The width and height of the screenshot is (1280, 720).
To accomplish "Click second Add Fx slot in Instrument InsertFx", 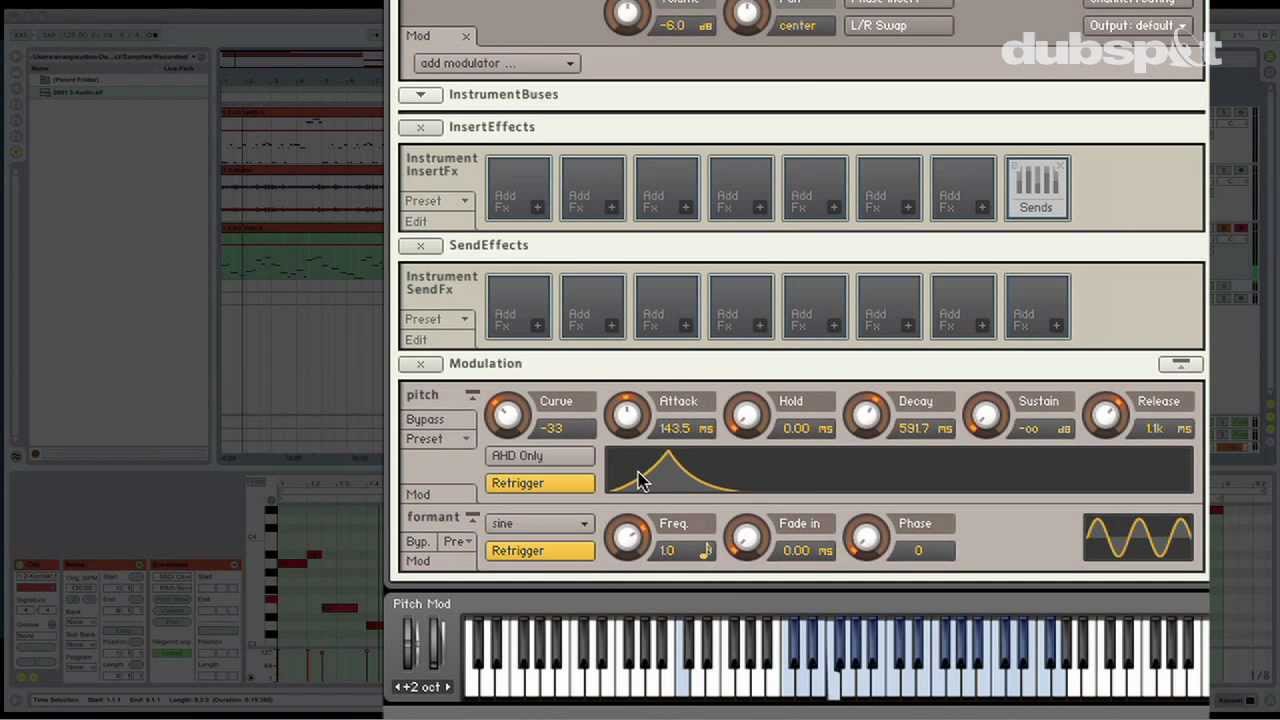I will (593, 188).
